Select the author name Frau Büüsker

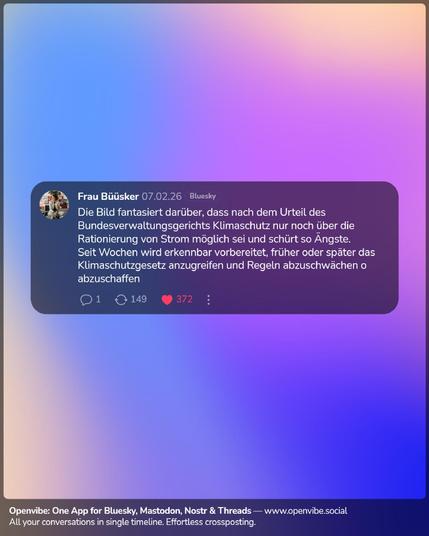(x=108, y=197)
